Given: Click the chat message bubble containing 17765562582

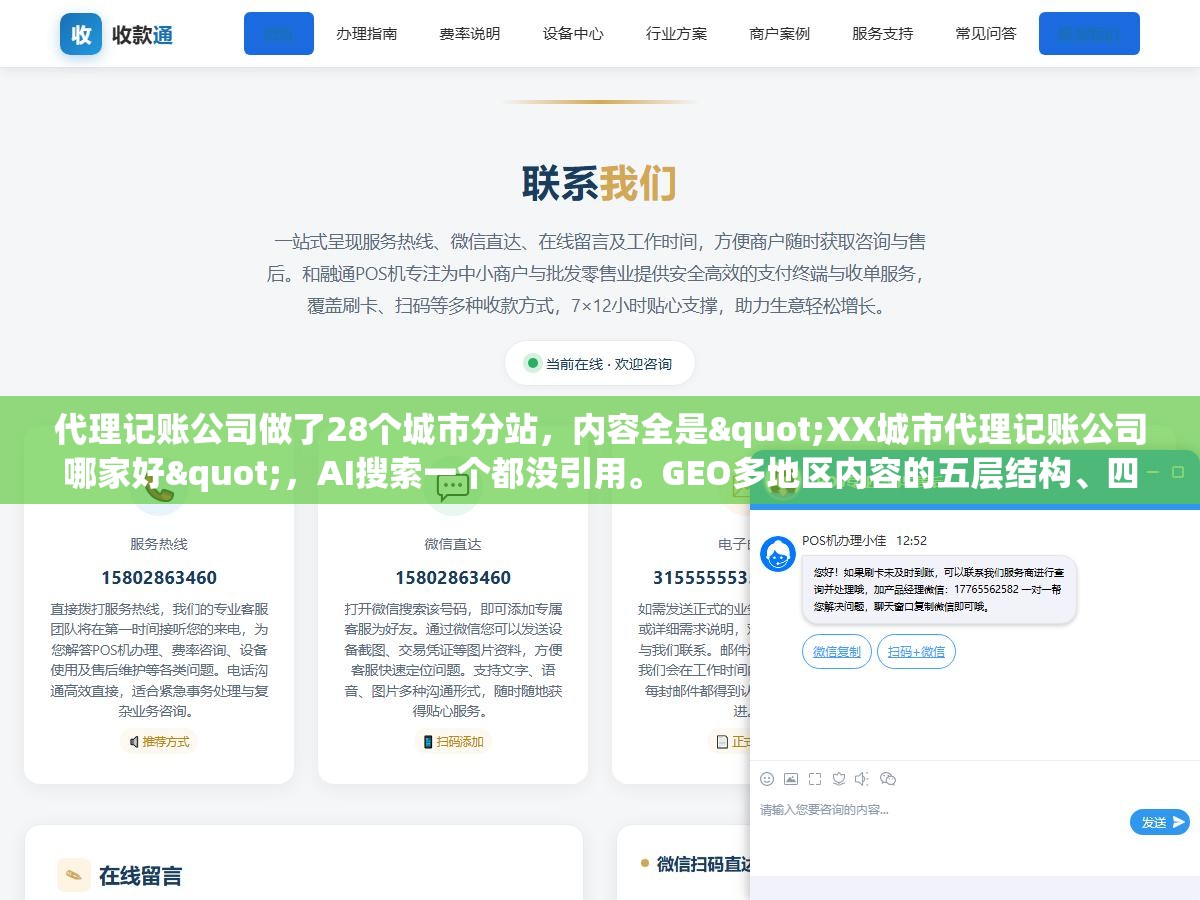Looking at the screenshot, I should click(x=939, y=590).
